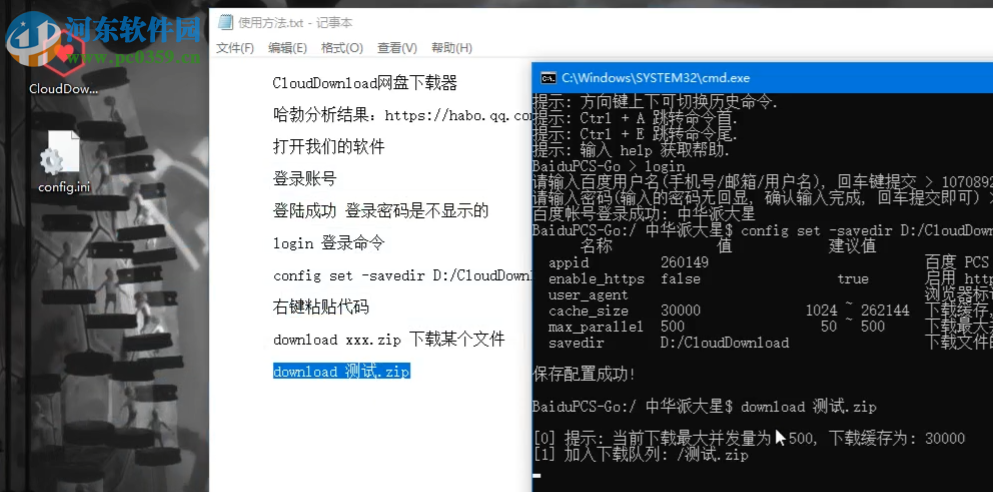Open the 格式(O) menu in Notepad

point(342,48)
